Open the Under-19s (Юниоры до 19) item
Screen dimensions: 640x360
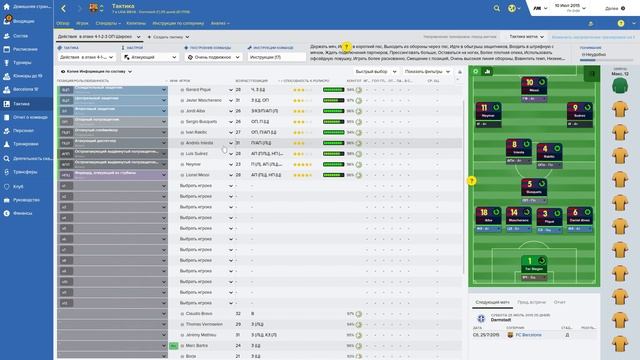pos(27,76)
